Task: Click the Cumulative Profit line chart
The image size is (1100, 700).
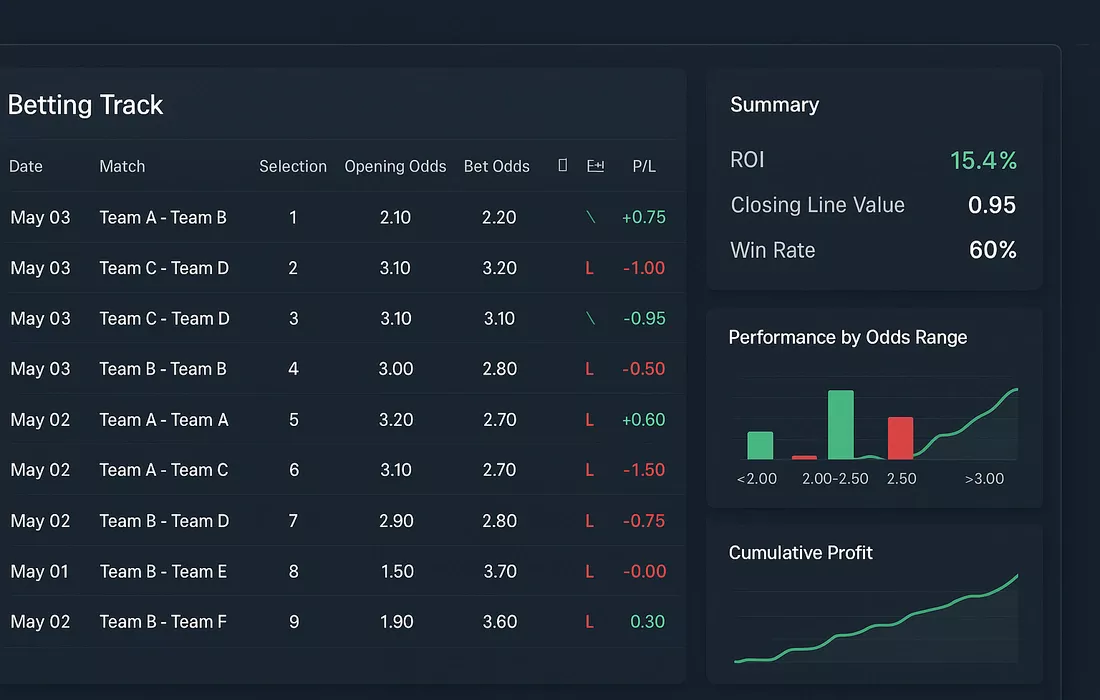Action: coord(876,619)
